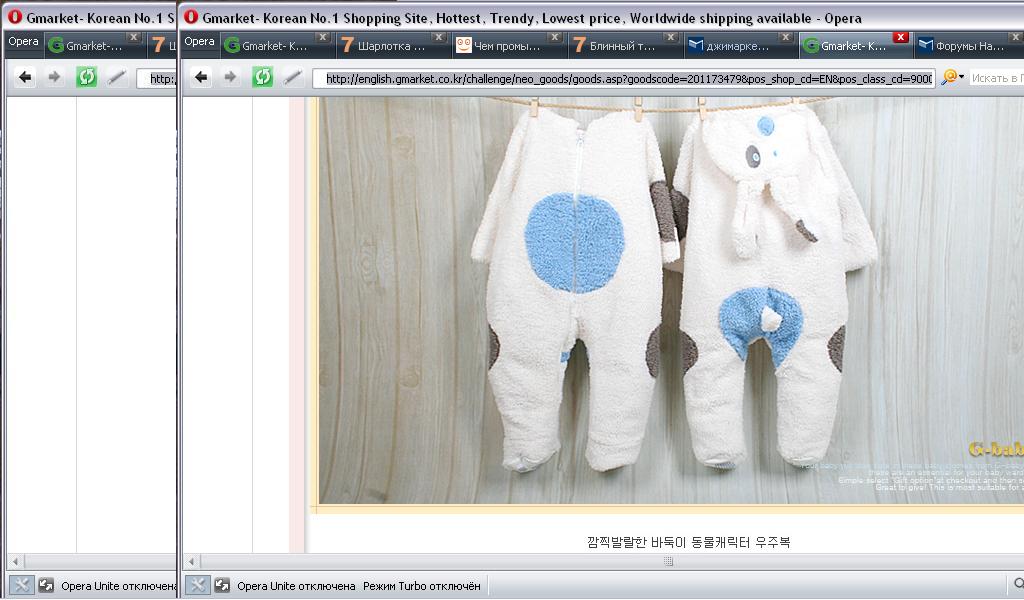Image resolution: width=1024 pixels, height=600 pixels.
Task: Toggle the panels button in the background window status bar
Action: [21, 586]
